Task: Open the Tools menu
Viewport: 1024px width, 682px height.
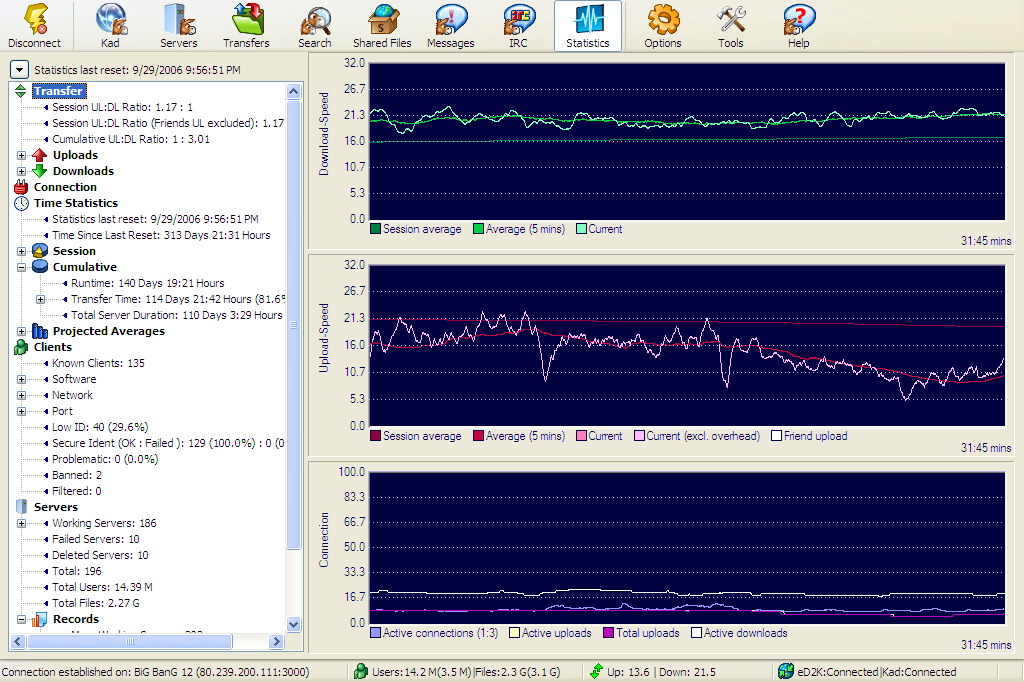Action: click(731, 26)
